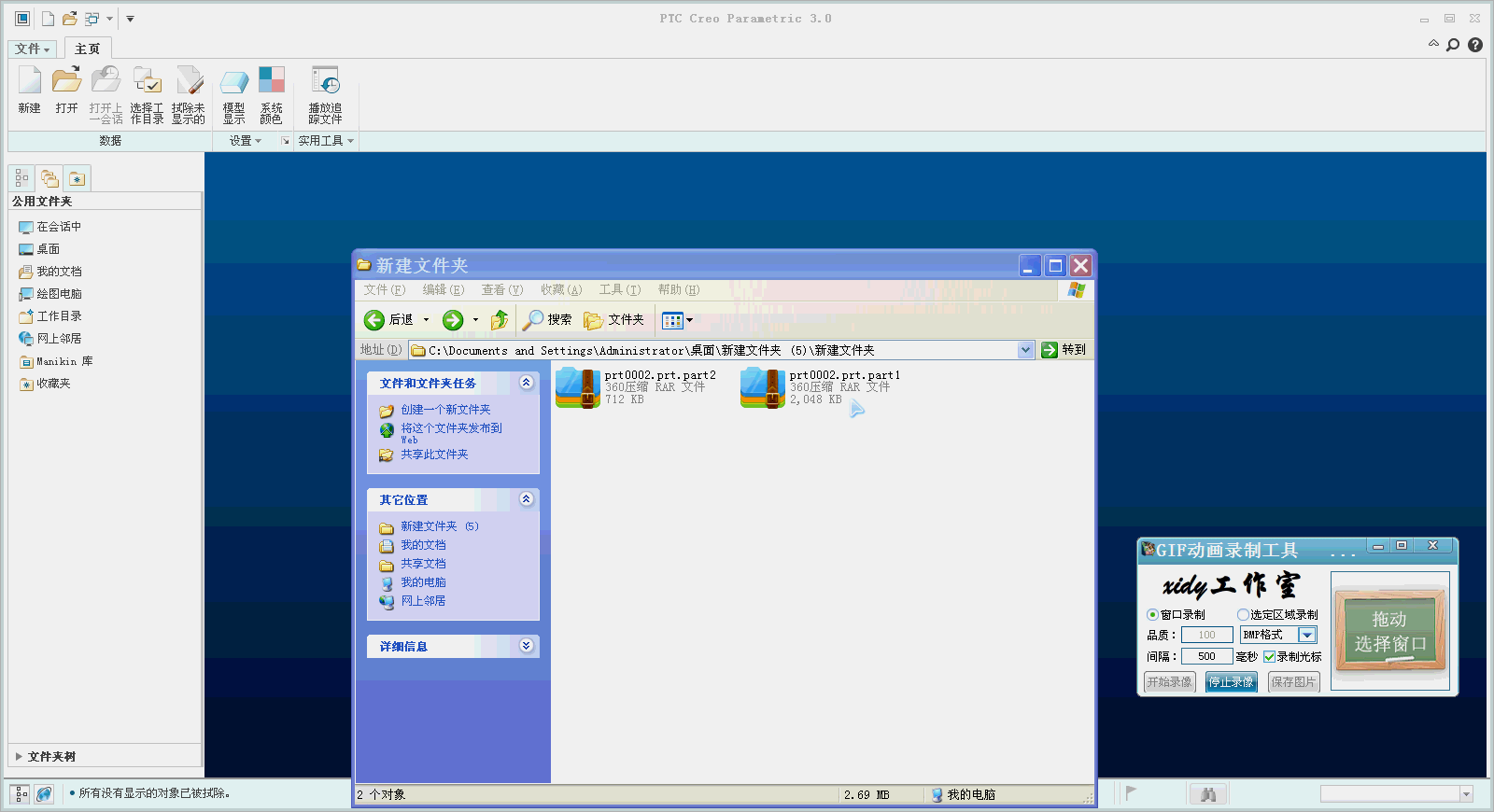Click the Select Working Directory (选择工作目录) icon
The width and height of the screenshot is (1494, 812).
147,94
